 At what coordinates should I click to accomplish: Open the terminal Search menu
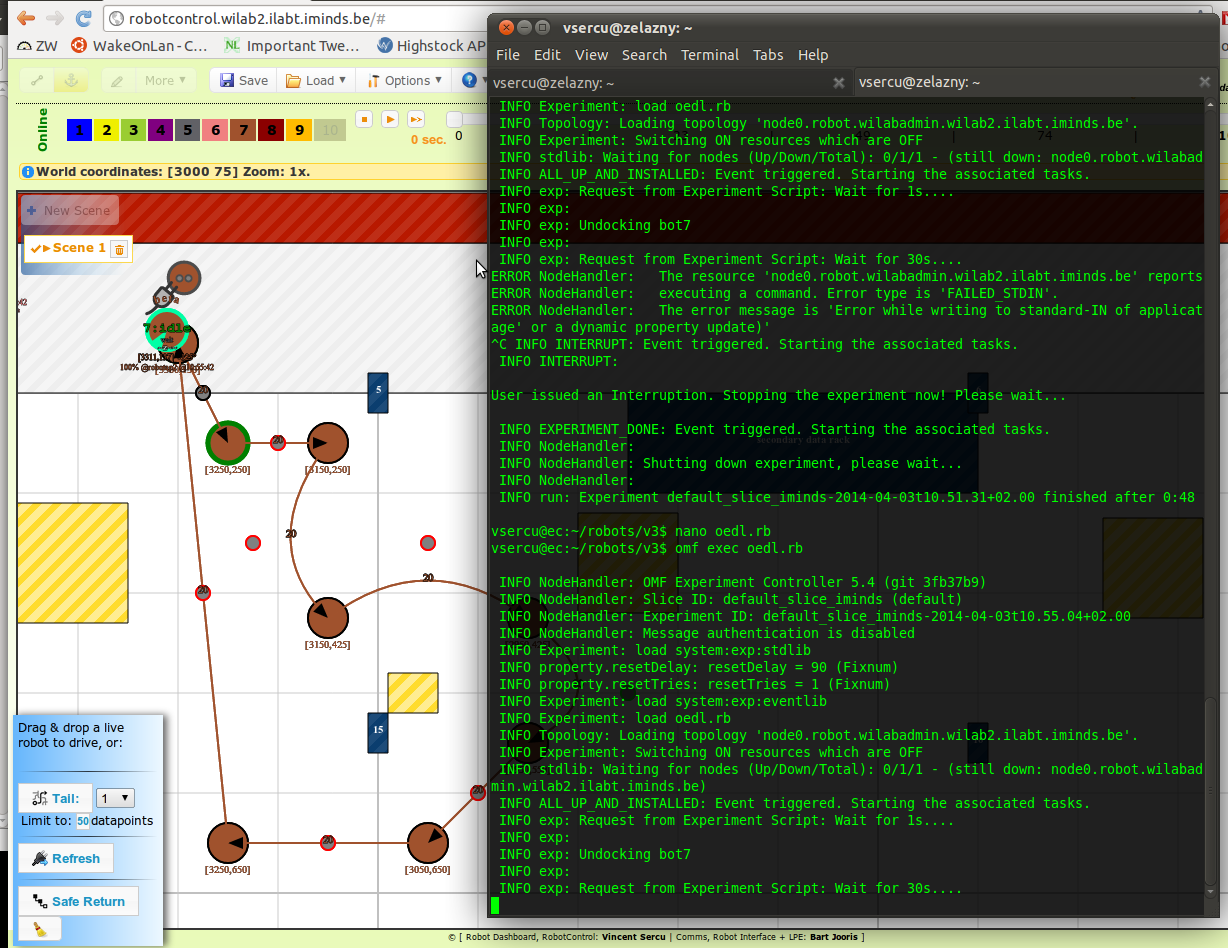coord(644,55)
